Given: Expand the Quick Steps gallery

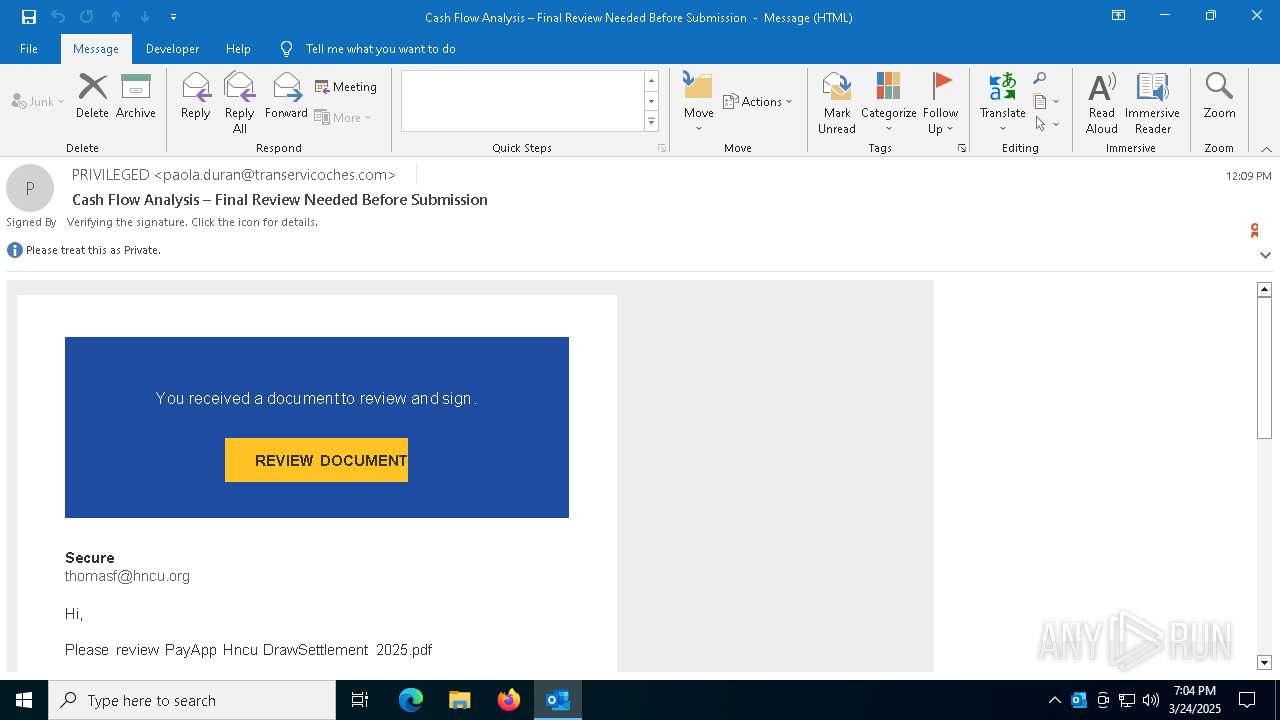Looking at the screenshot, I should tap(651, 122).
